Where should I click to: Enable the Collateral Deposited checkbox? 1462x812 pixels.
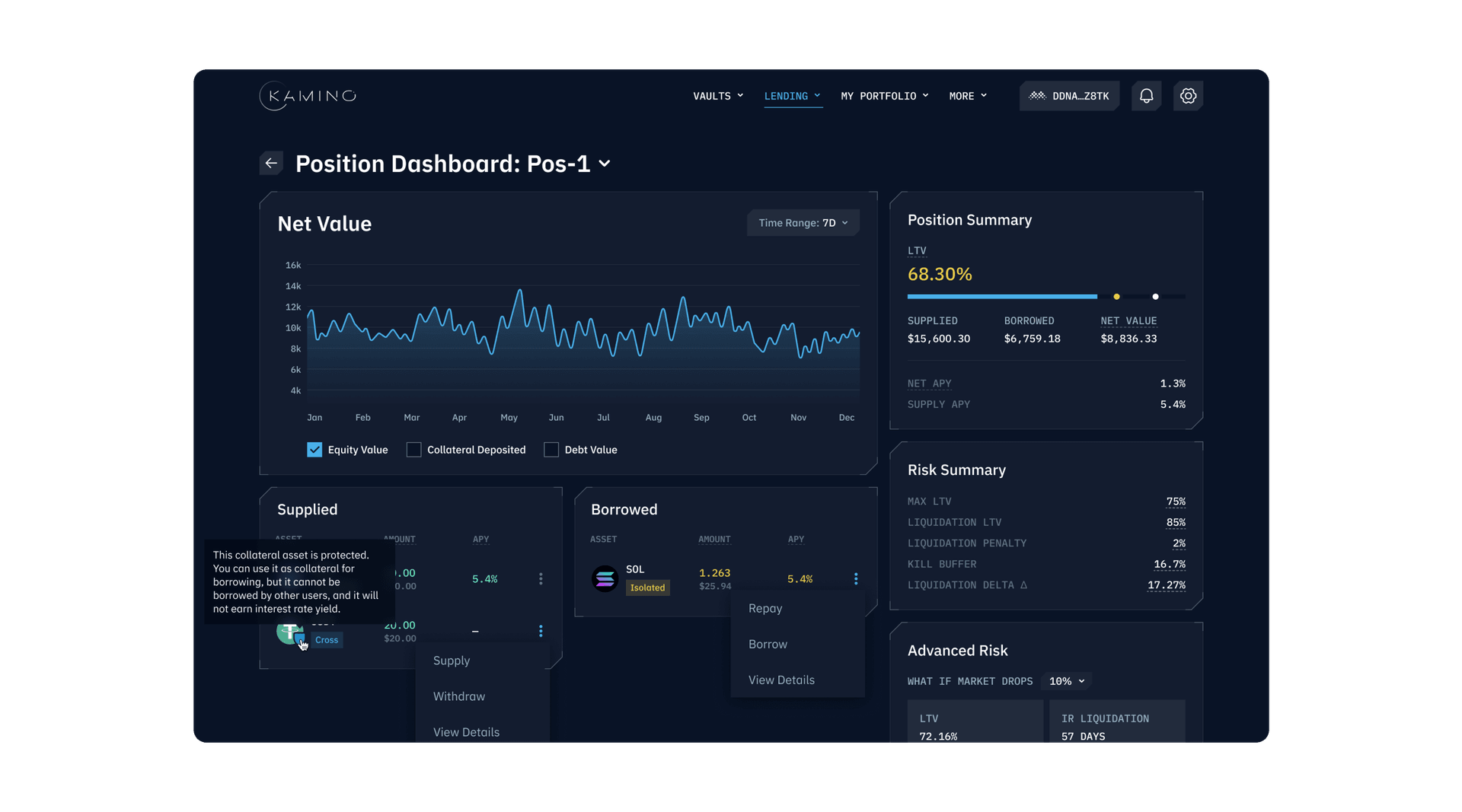pyautogui.click(x=413, y=450)
